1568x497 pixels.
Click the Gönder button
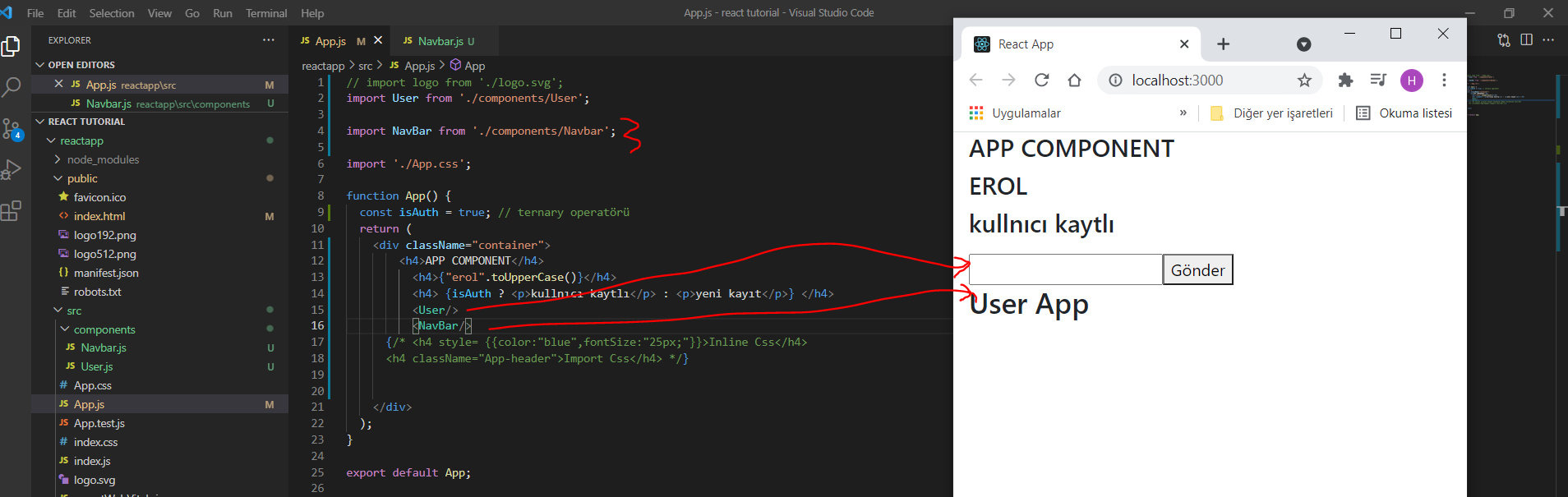tap(1197, 270)
